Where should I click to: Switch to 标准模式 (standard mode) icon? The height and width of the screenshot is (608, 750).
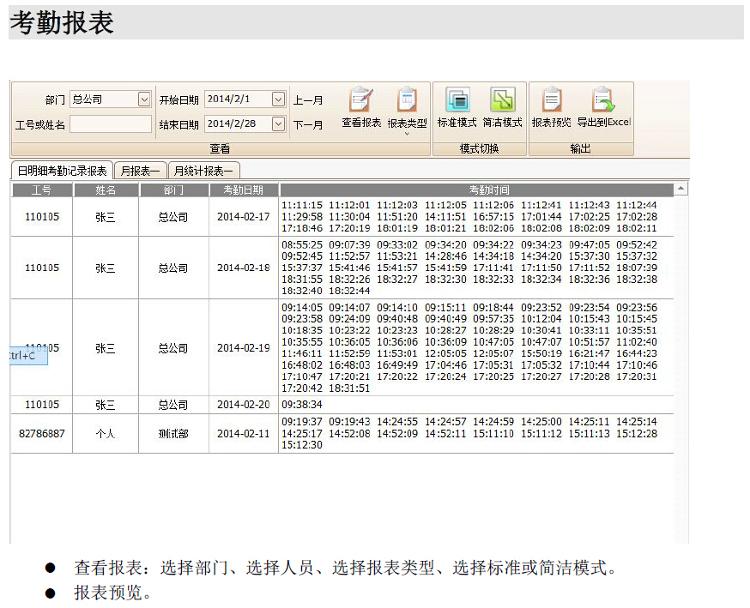(457, 101)
